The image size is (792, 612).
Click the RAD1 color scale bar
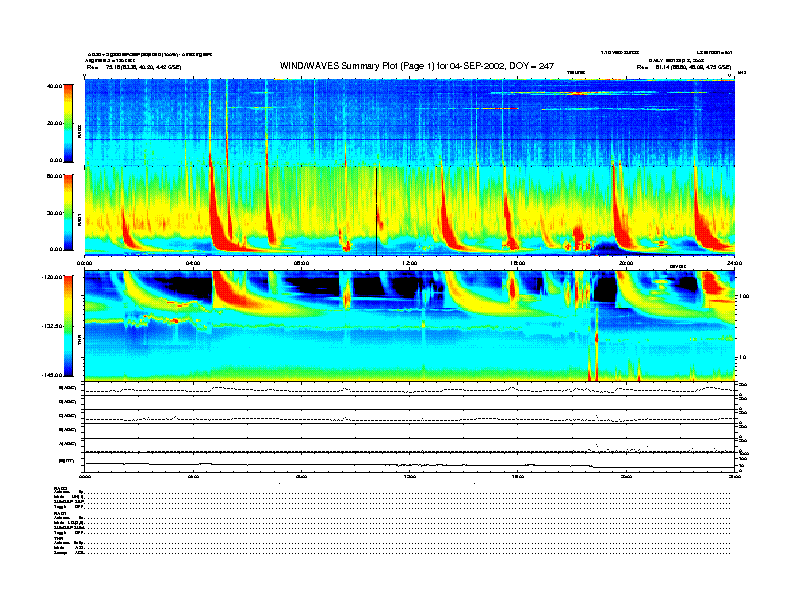[x=68, y=213]
